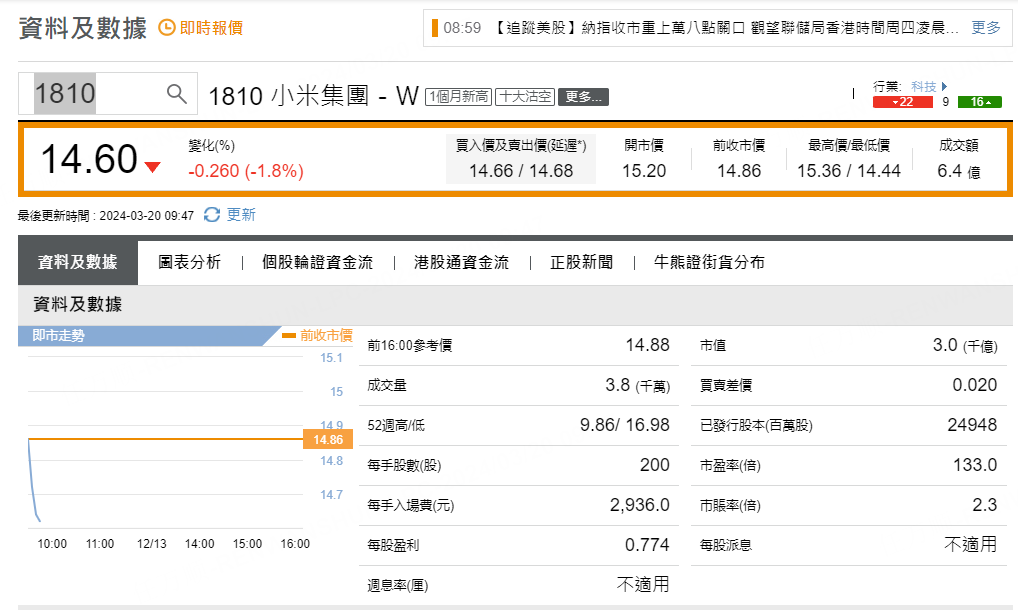1018x610 pixels.
Task: Click the 週息率(厘) label
Action: pyautogui.click(x=397, y=585)
